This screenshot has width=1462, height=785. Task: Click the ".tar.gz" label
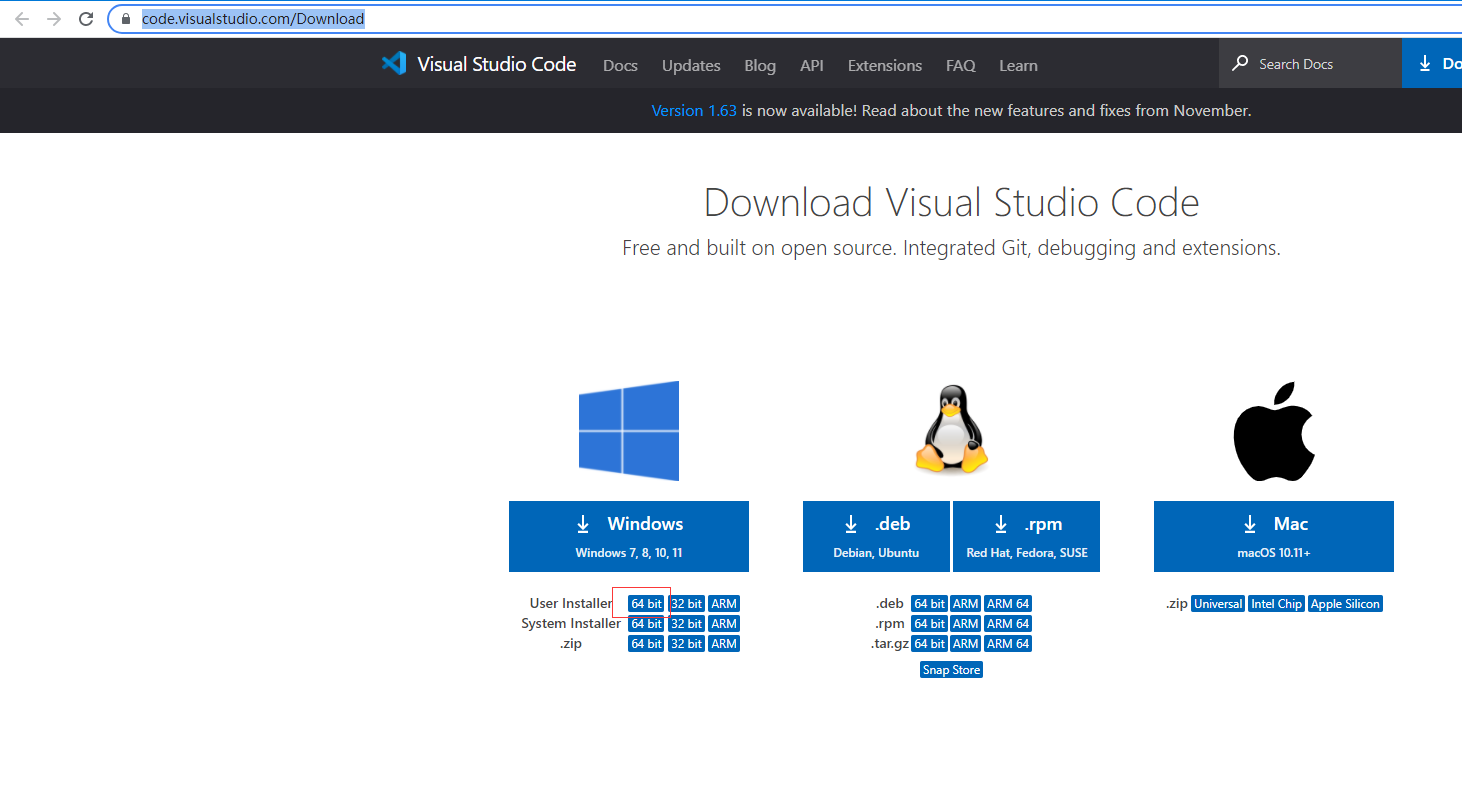point(889,644)
